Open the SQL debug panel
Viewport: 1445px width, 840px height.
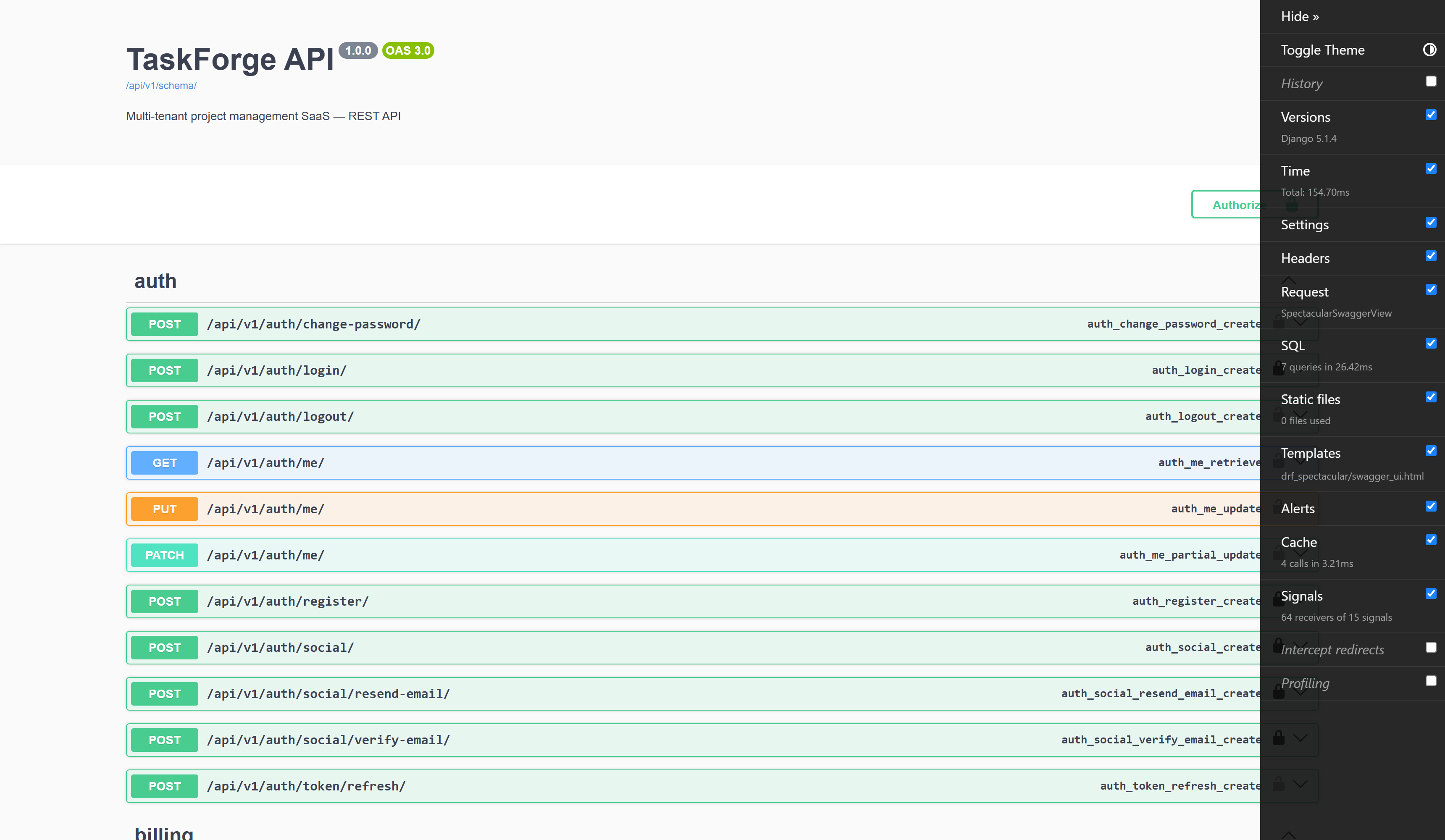pos(1293,346)
